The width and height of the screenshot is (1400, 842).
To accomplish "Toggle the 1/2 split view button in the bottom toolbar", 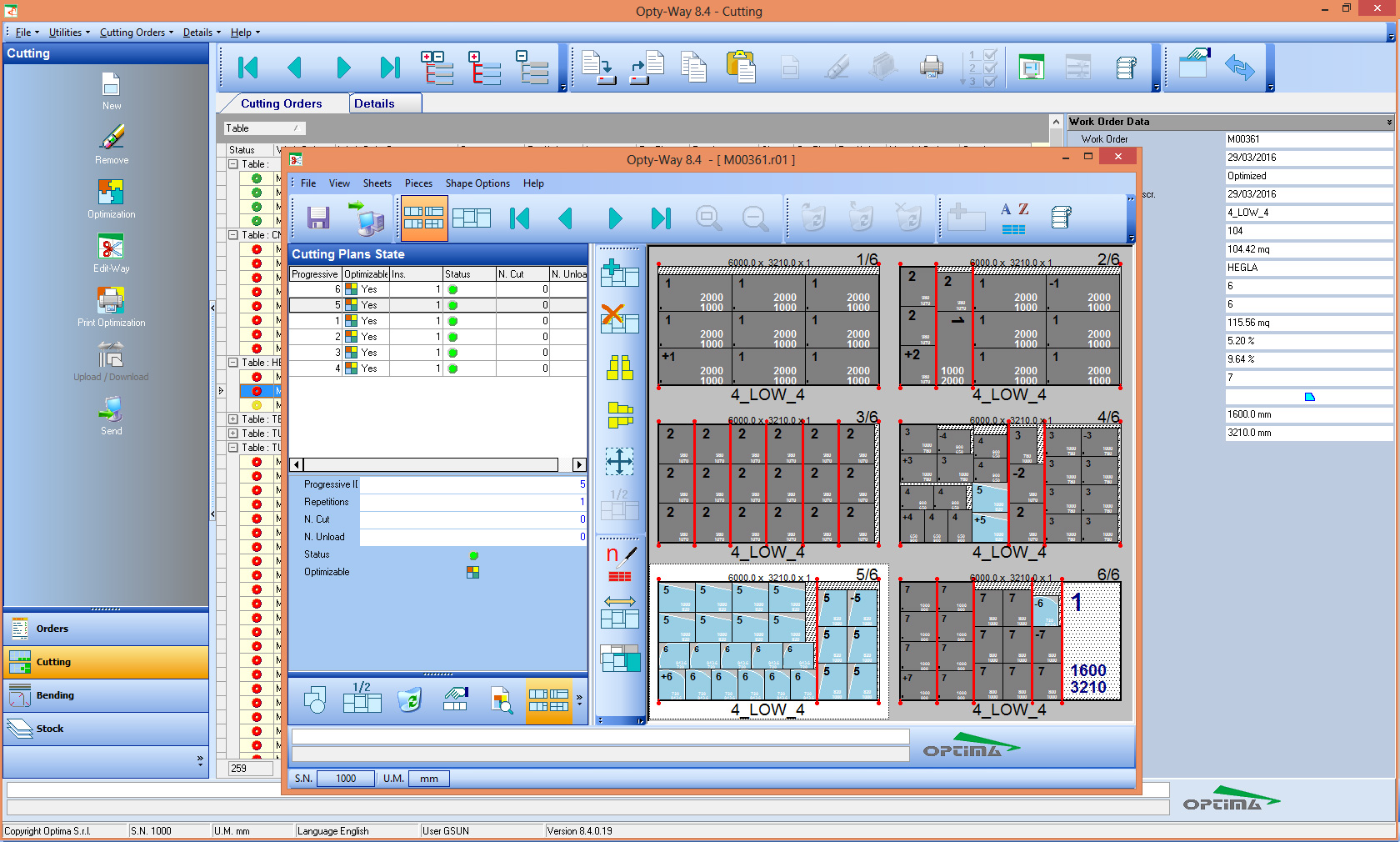I will 362,699.
